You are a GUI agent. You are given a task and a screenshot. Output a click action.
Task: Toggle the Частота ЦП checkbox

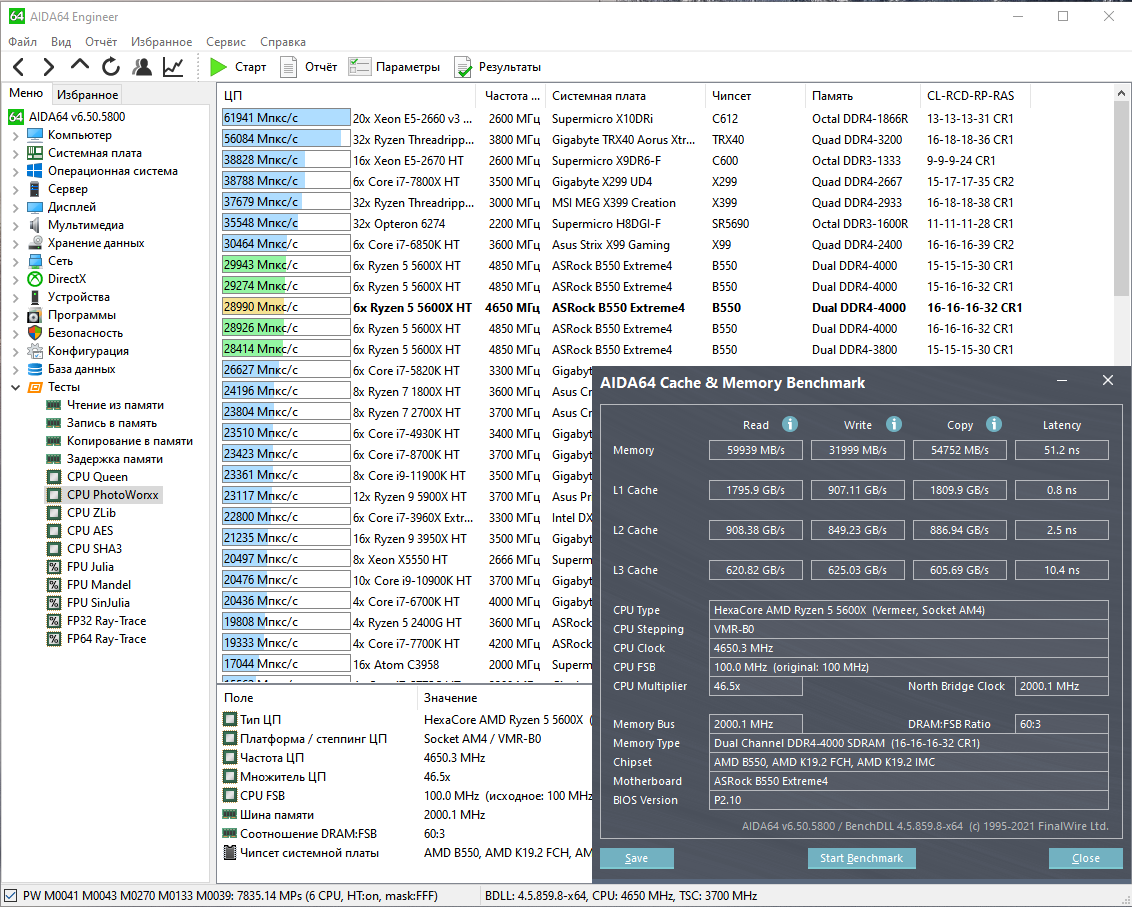(x=230, y=758)
